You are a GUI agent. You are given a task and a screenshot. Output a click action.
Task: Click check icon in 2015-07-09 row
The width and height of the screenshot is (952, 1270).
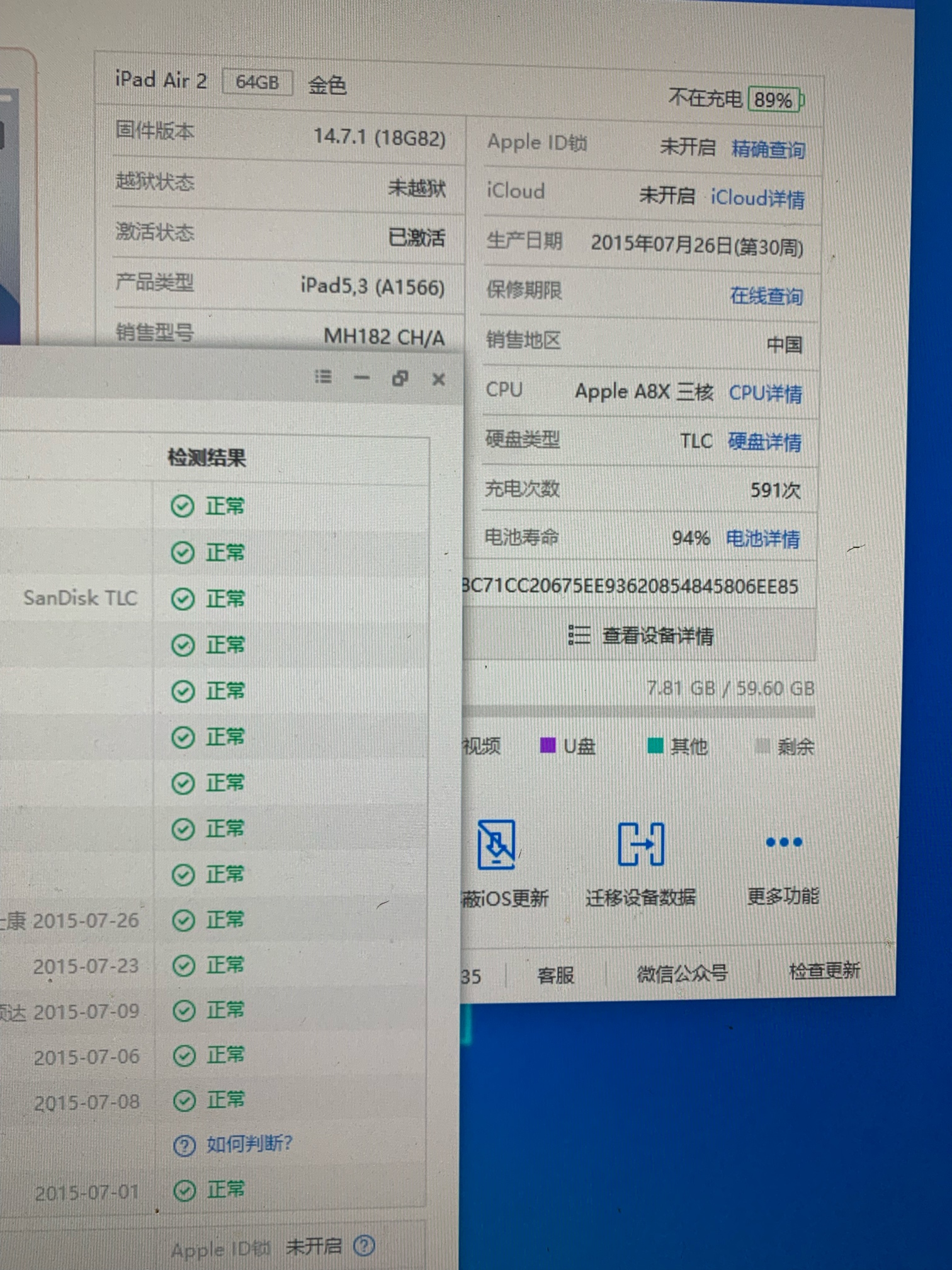[184, 1011]
